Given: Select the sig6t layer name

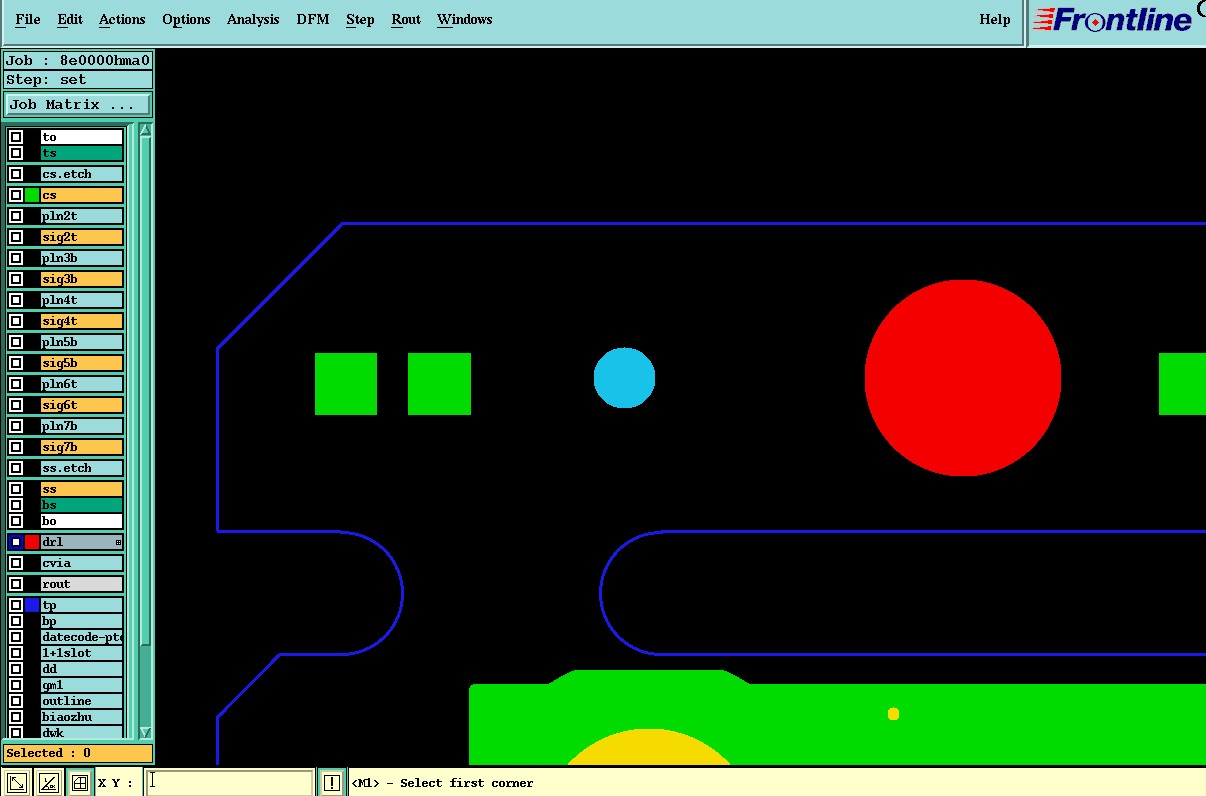Looking at the screenshot, I should [82, 405].
